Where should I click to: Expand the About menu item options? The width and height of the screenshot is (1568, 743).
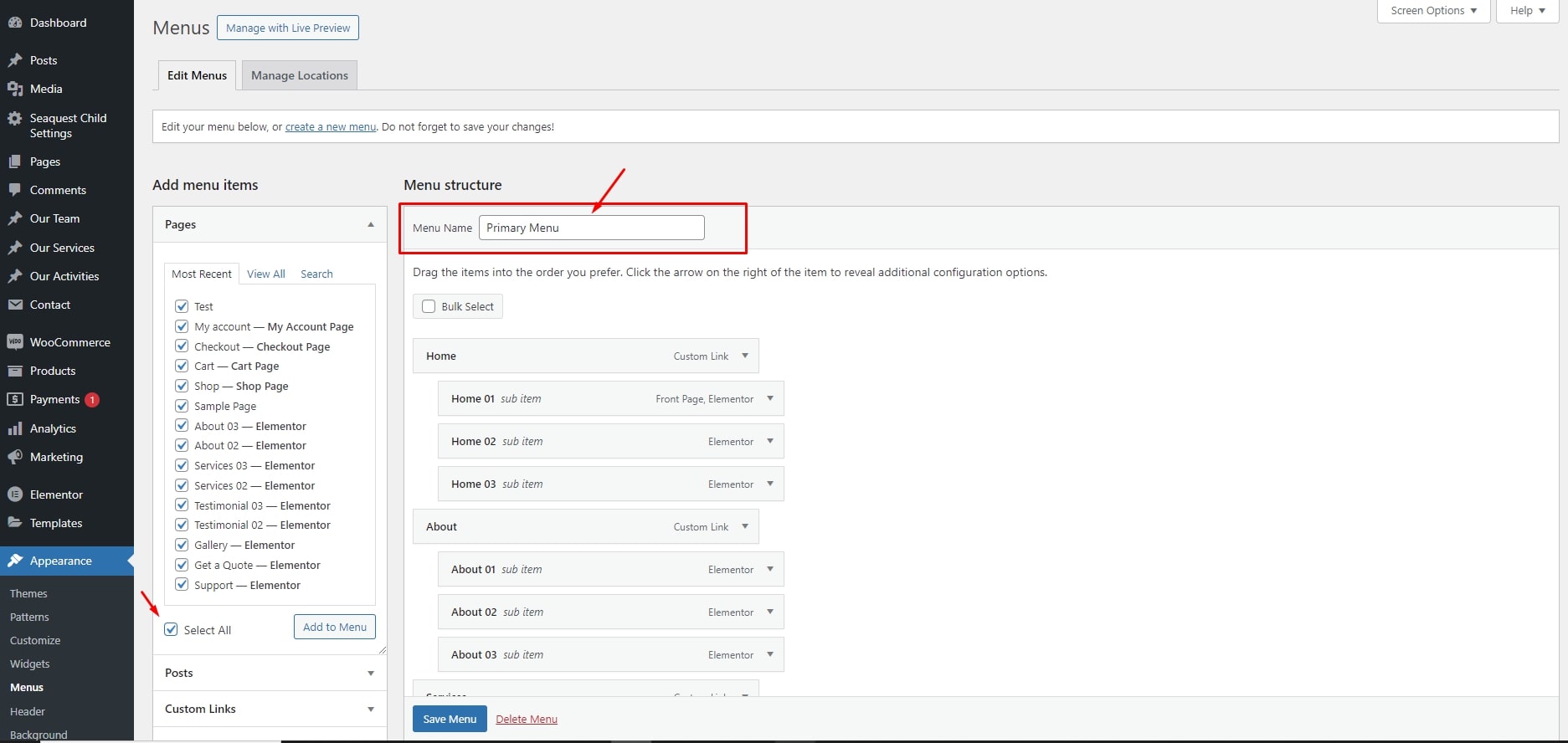pos(745,526)
